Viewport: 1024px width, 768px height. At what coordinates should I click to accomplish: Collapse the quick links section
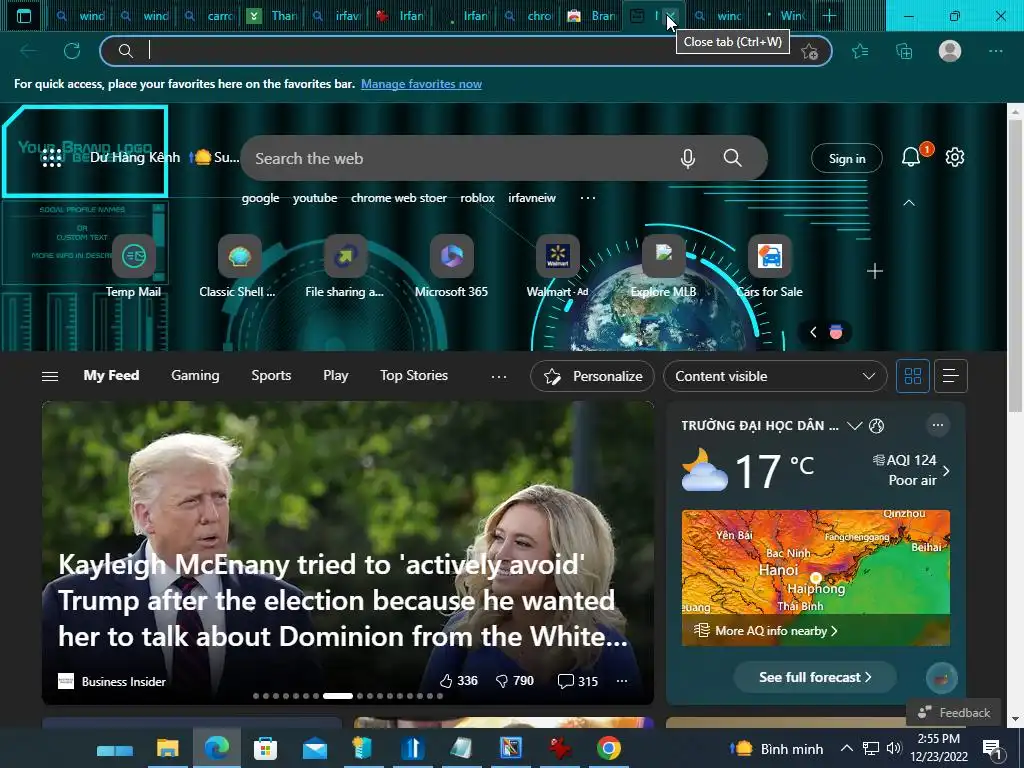908,203
